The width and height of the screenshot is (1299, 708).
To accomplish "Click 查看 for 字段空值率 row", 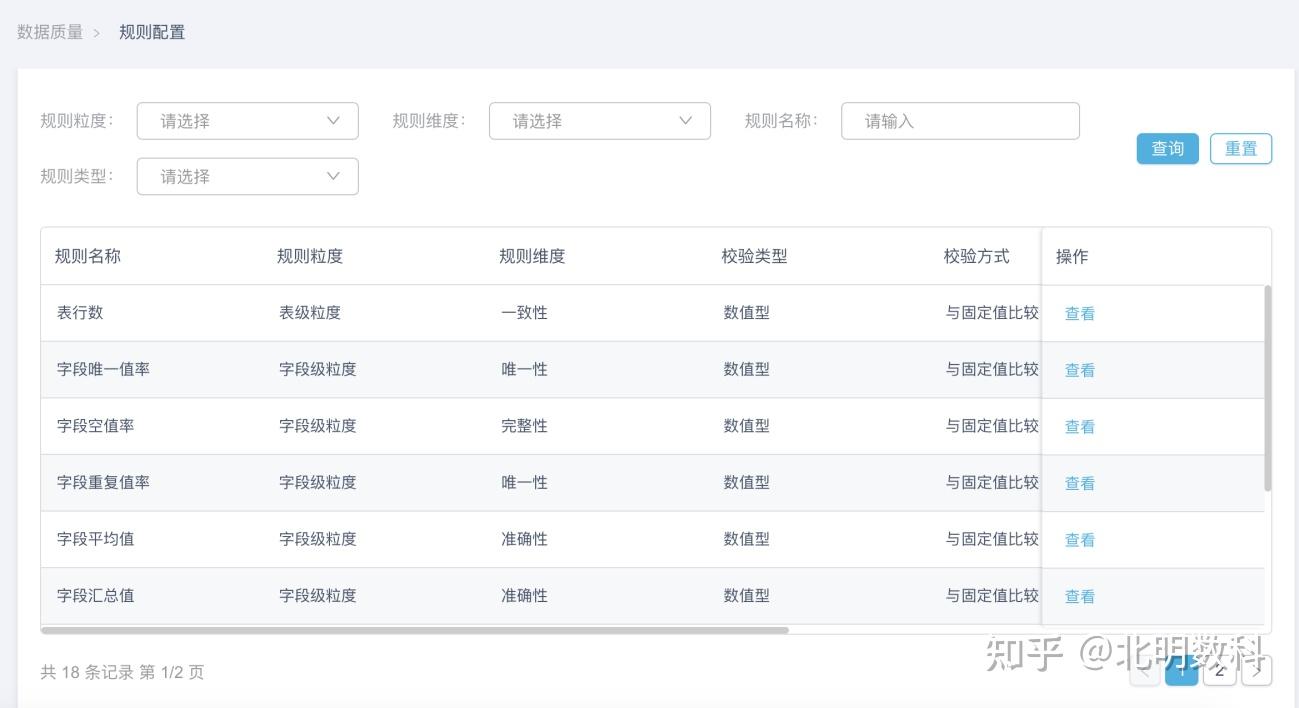I will click(1079, 427).
